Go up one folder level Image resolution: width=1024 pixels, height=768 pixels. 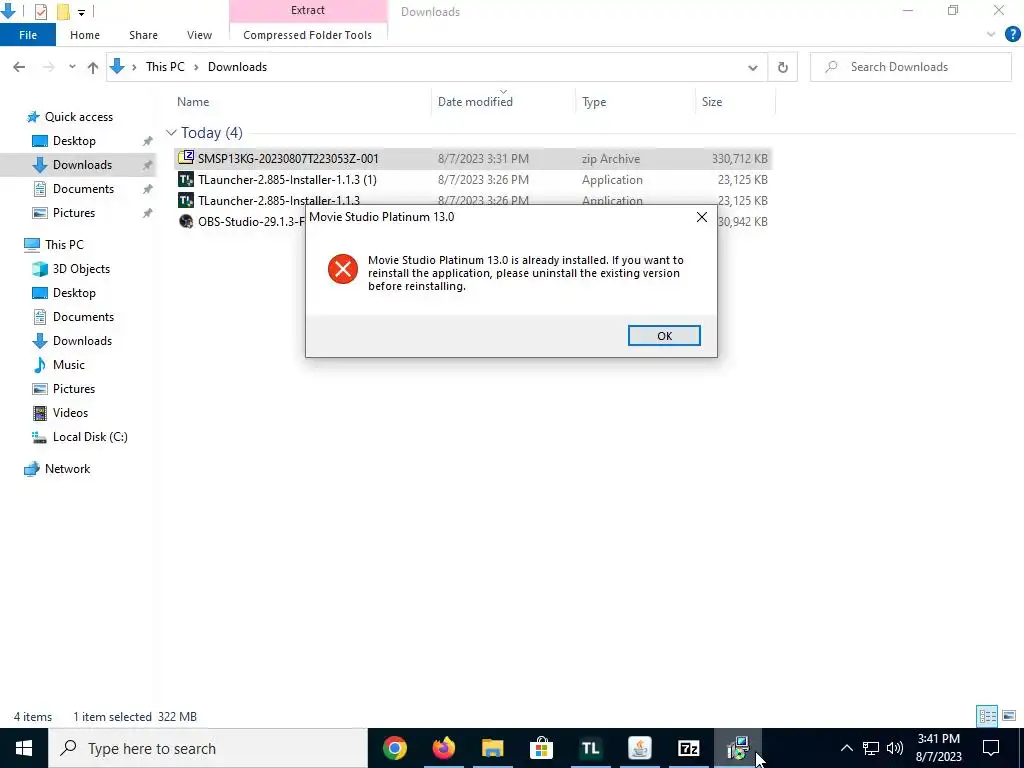pos(93,67)
